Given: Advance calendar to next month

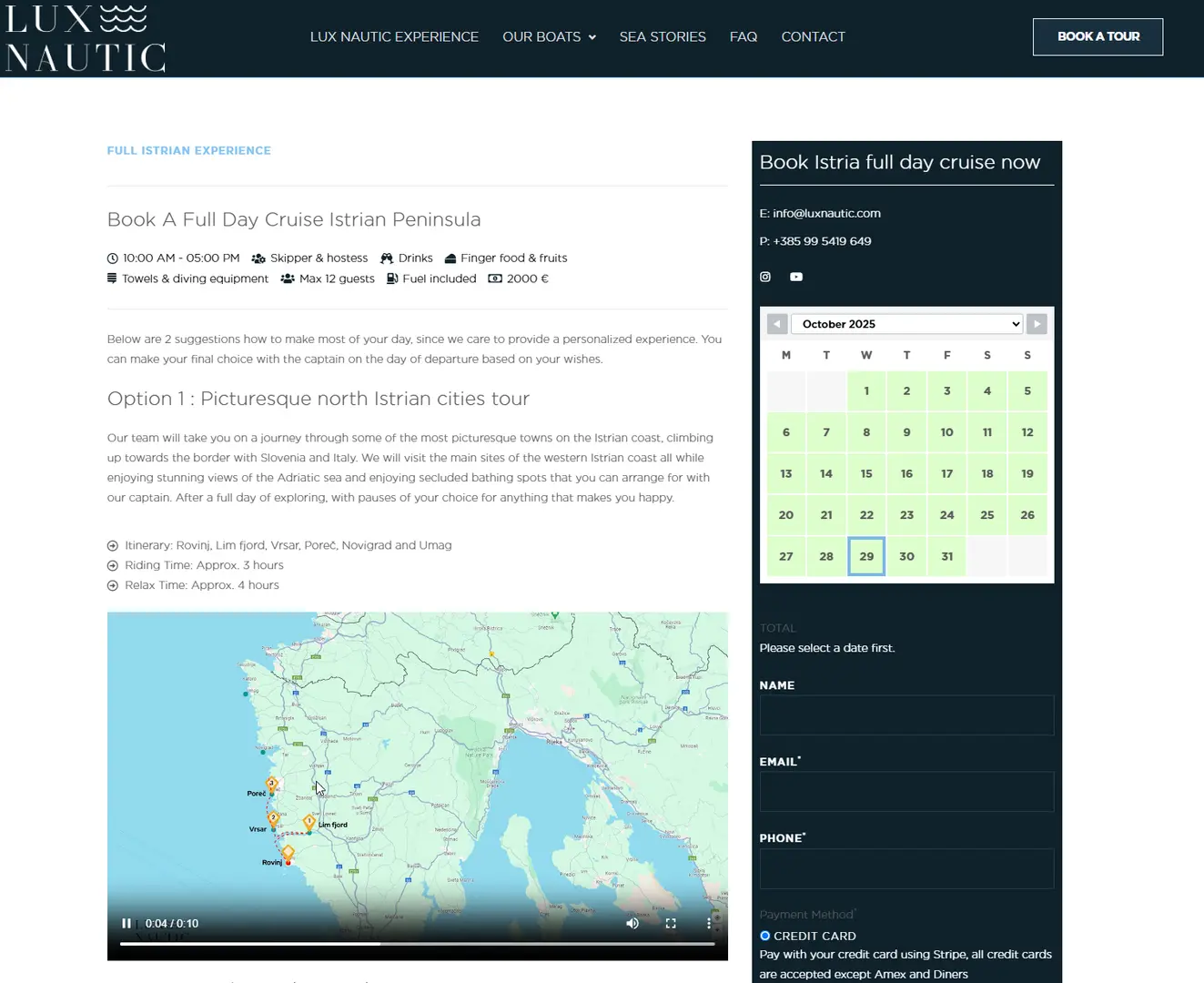Looking at the screenshot, I should click(x=1037, y=323).
